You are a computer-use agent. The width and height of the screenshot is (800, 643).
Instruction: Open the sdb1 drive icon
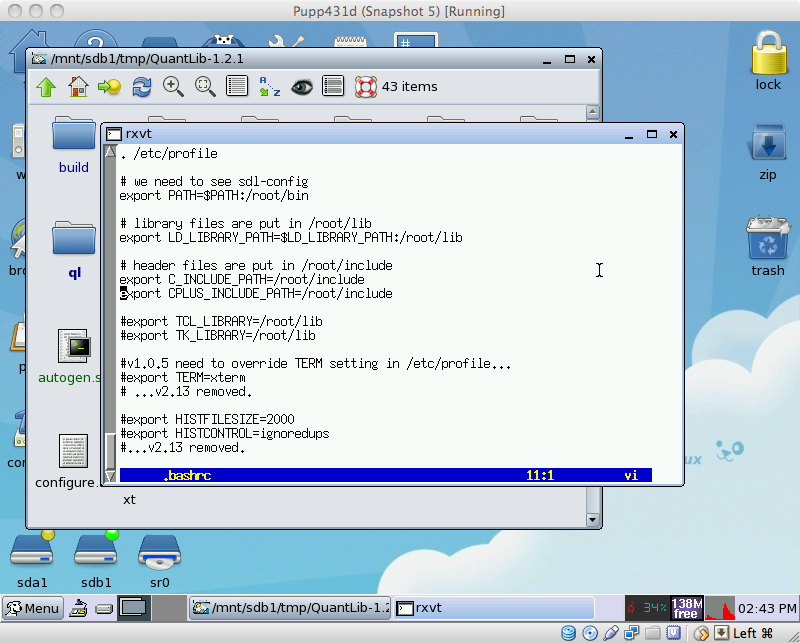pyautogui.click(x=96, y=557)
